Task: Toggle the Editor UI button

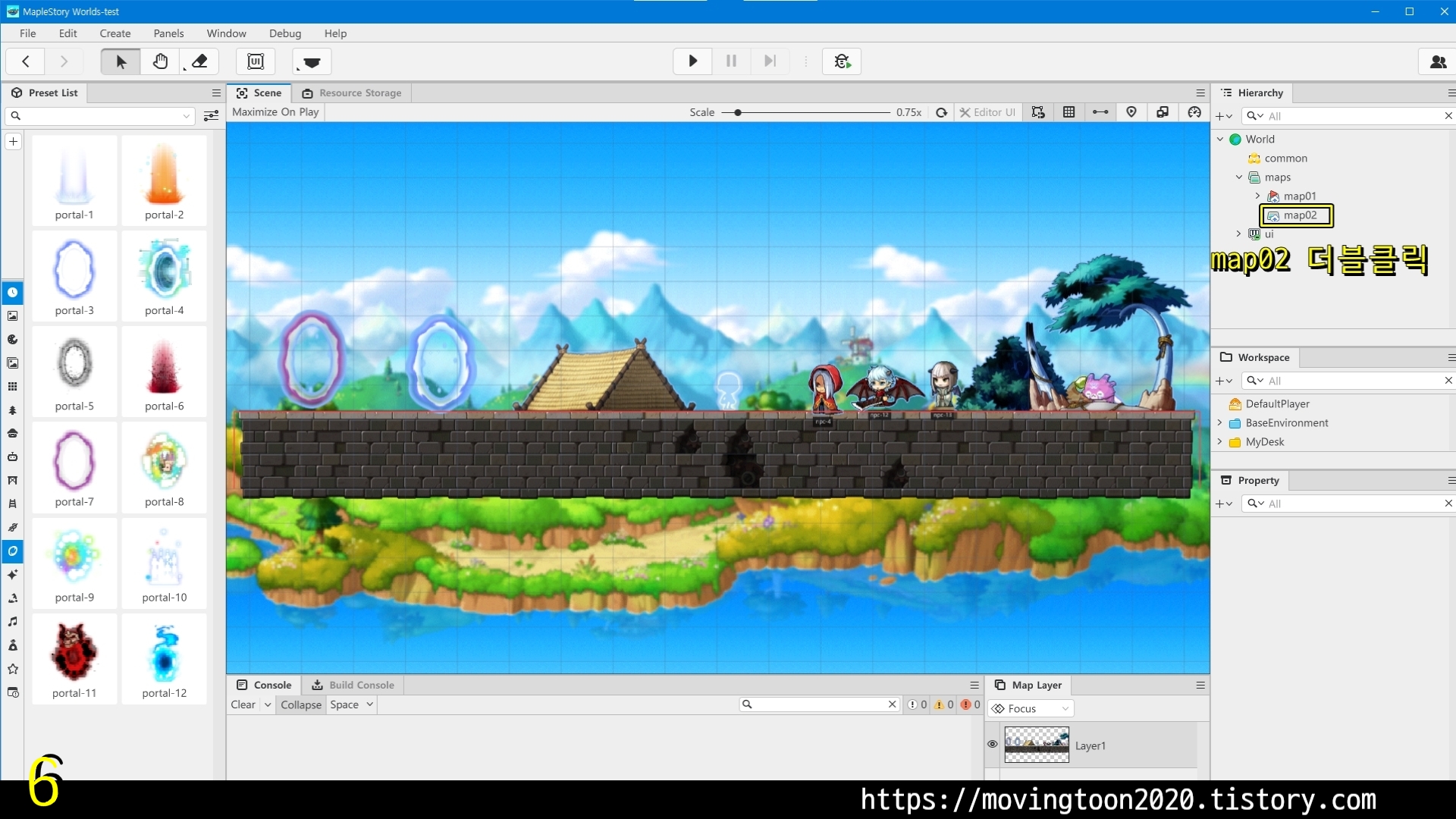Action: point(987,112)
